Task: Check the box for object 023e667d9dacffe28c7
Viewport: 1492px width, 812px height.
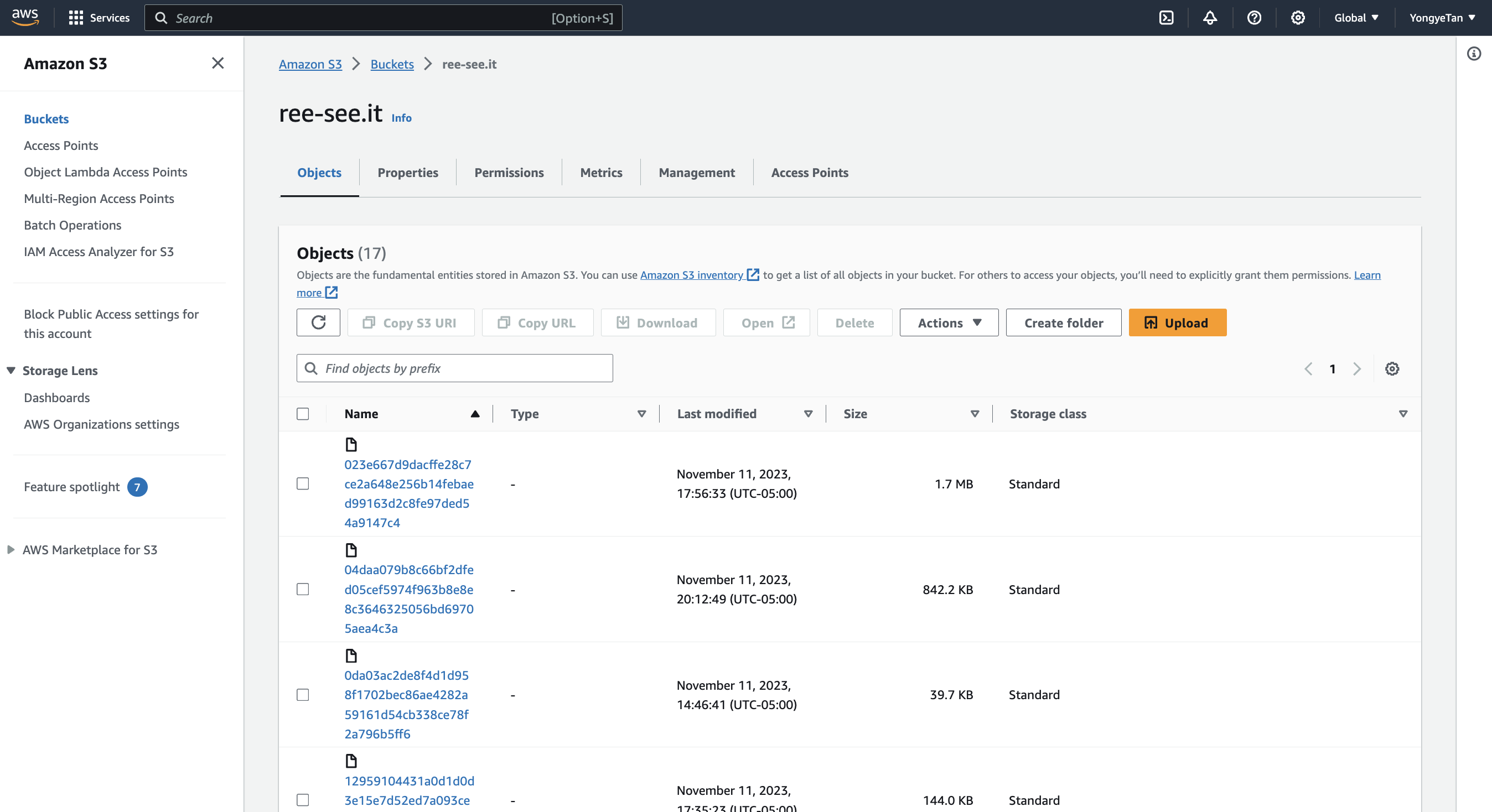Action: pos(302,483)
